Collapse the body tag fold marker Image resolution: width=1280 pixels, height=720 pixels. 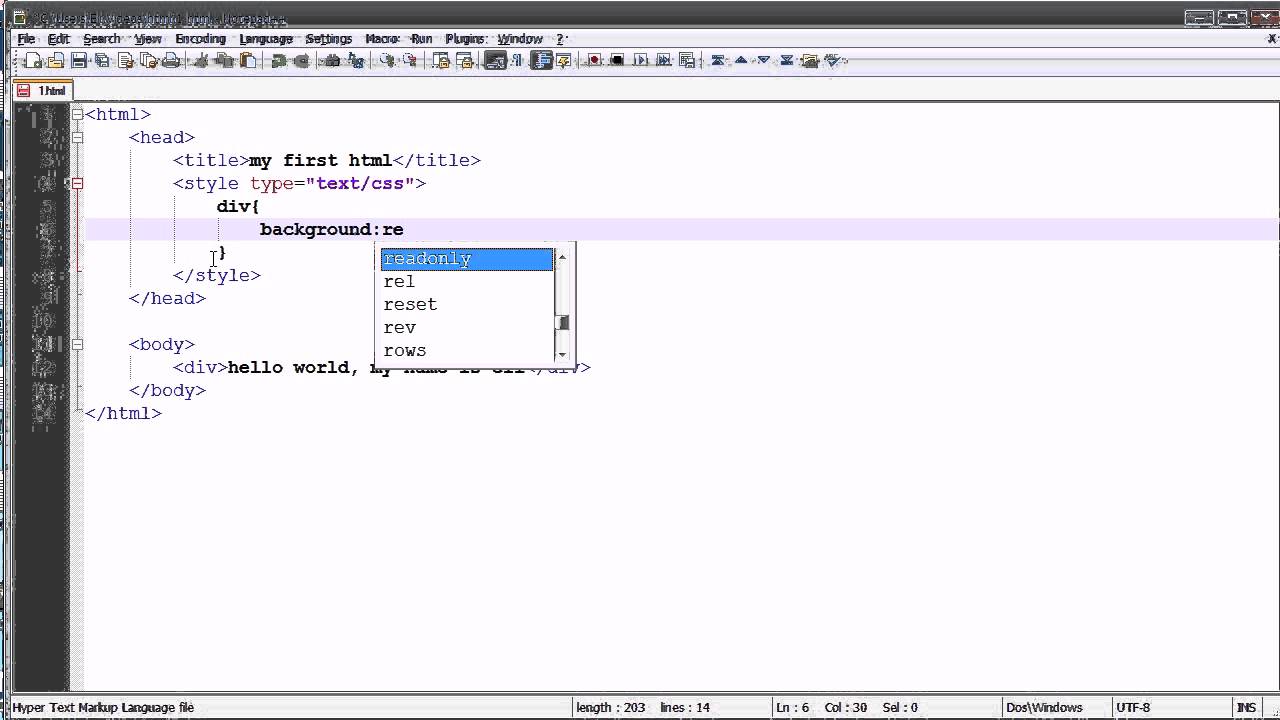tap(77, 344)
